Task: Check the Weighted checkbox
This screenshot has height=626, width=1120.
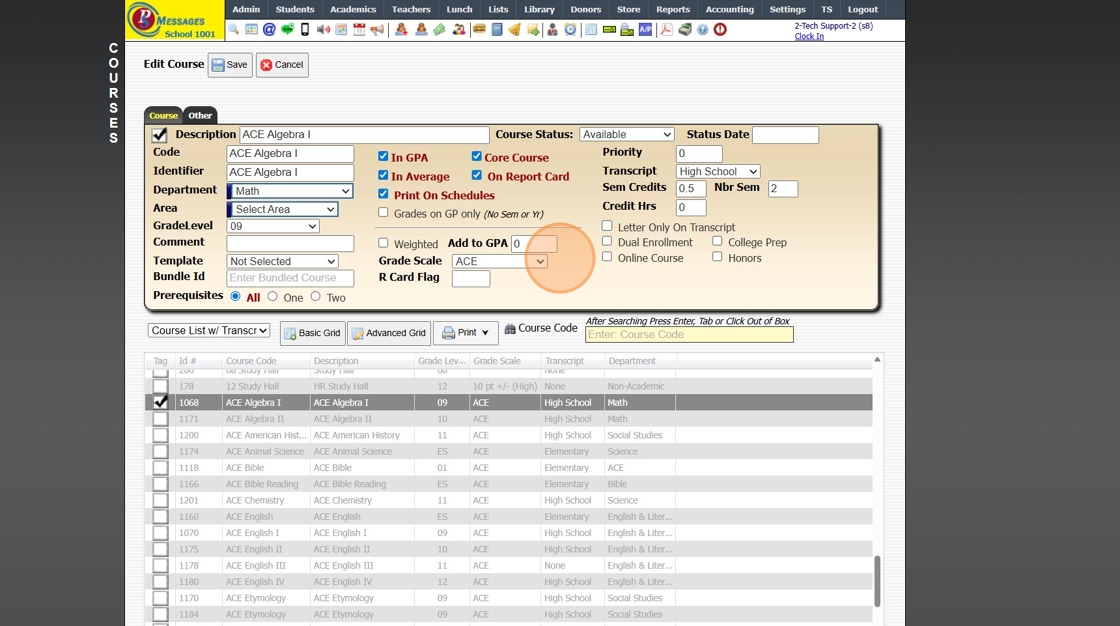Action: tap(383, 243)
